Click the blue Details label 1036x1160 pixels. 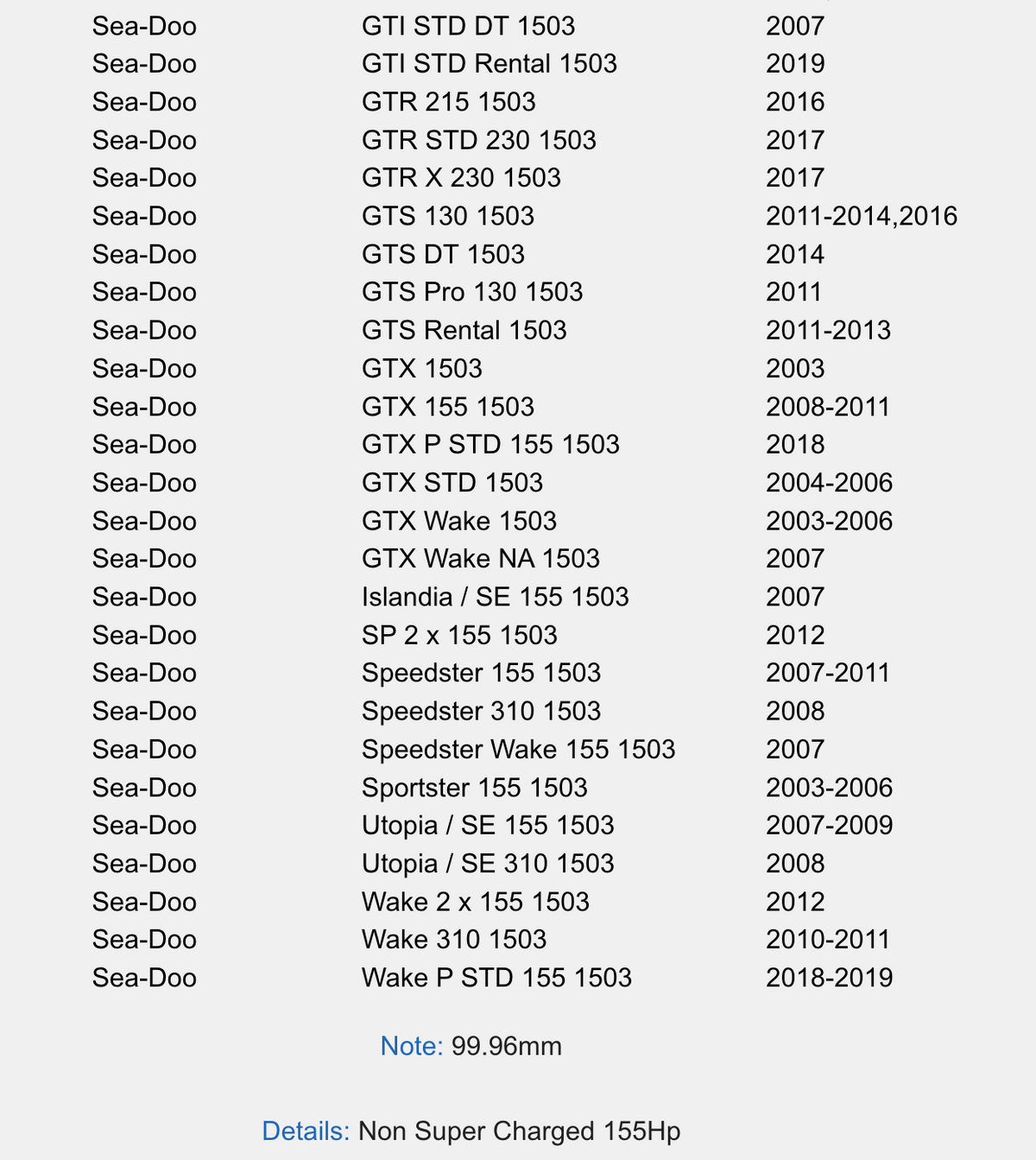pos(306,1131)
